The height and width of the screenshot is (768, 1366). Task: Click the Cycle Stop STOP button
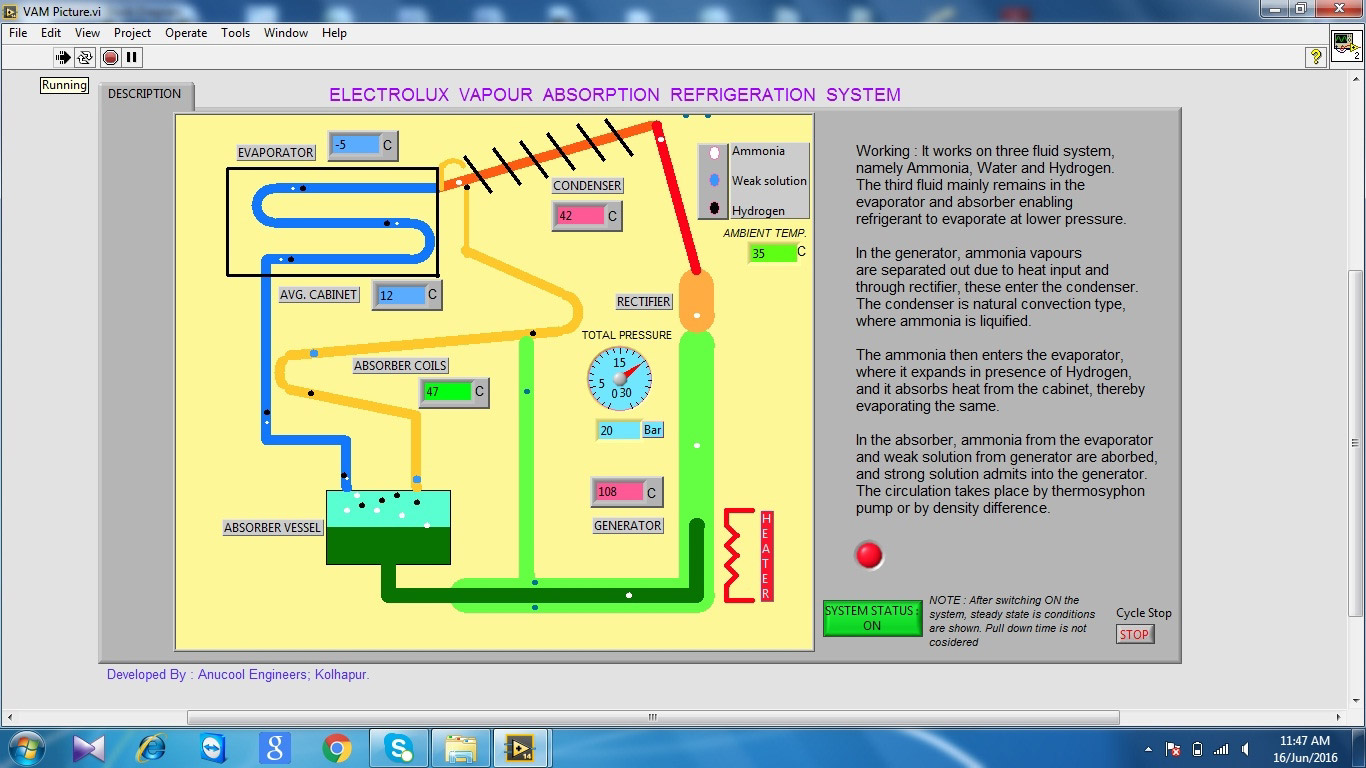click(x=1135, y=634)
